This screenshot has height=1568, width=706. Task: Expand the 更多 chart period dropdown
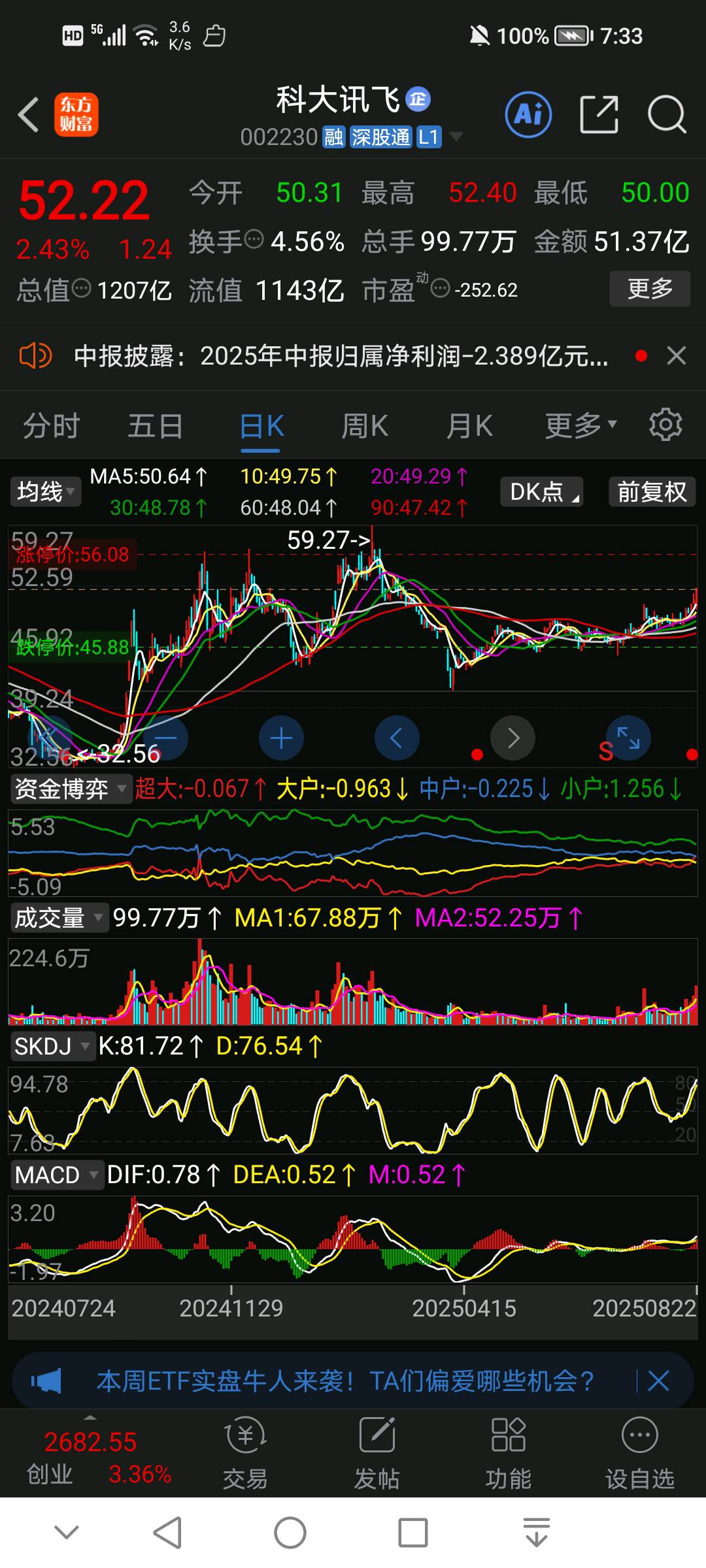coord(580,427)
